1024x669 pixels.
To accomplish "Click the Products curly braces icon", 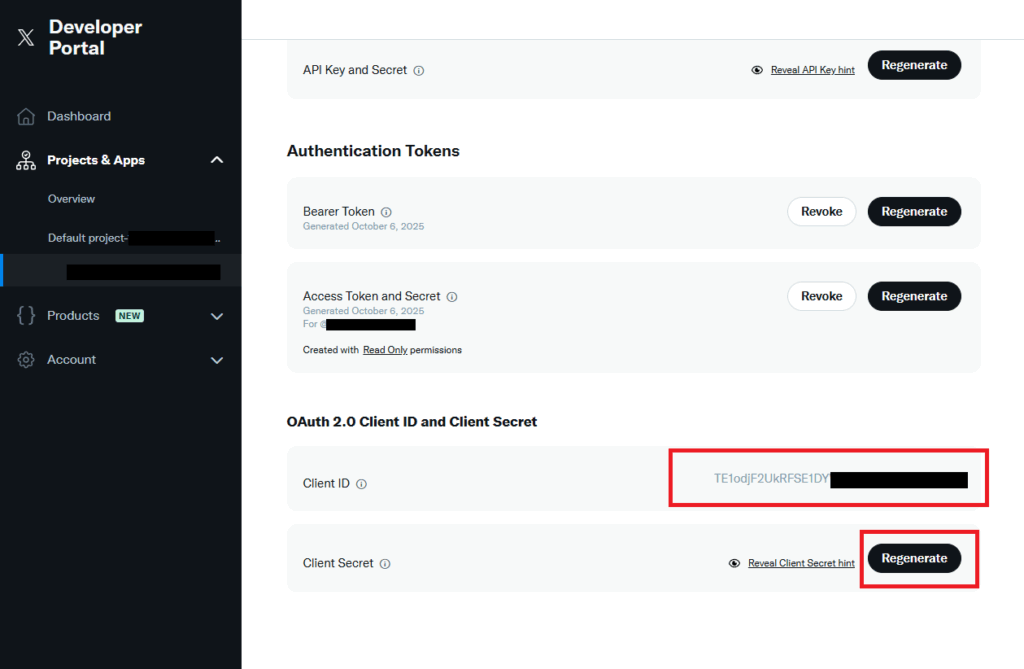I will 27,316.
